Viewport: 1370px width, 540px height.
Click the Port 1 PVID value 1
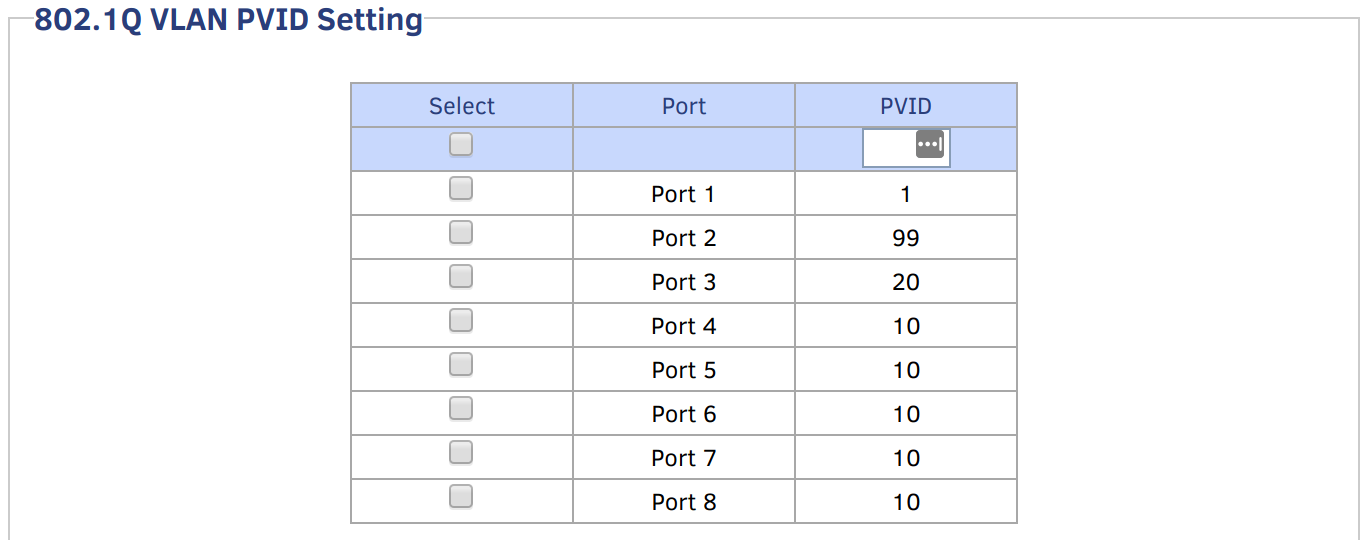coord(906,194)
